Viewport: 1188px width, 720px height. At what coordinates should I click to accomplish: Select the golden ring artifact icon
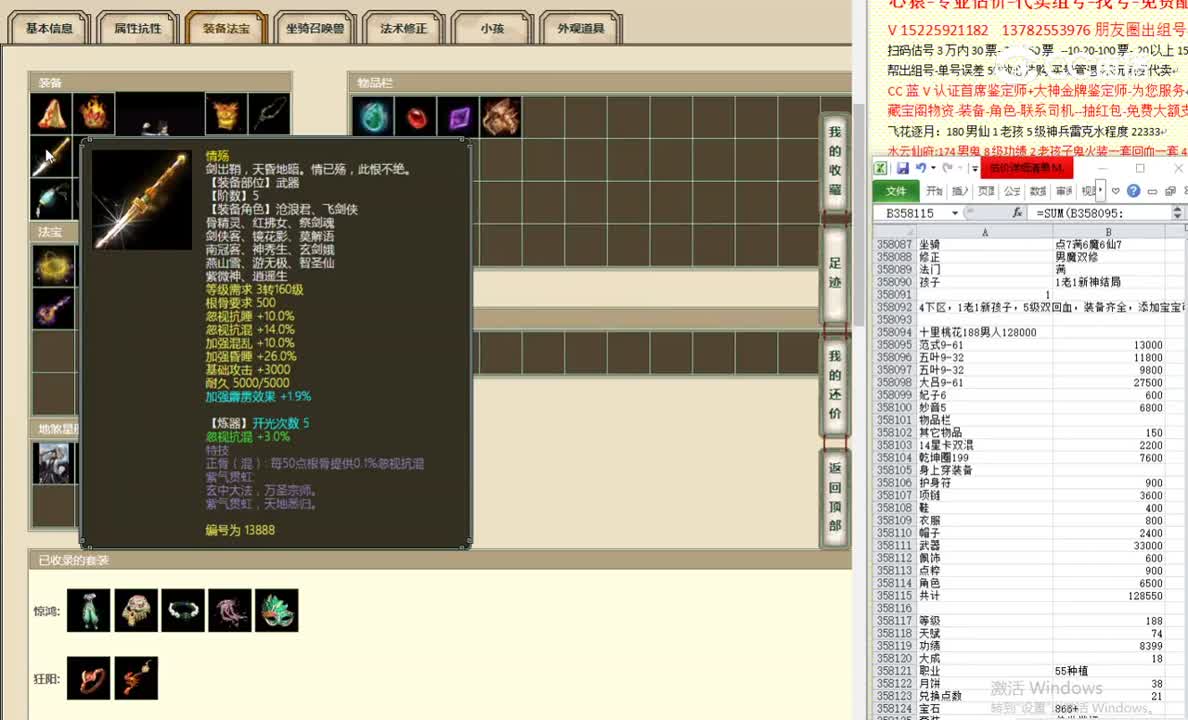[x=54, y=266]
